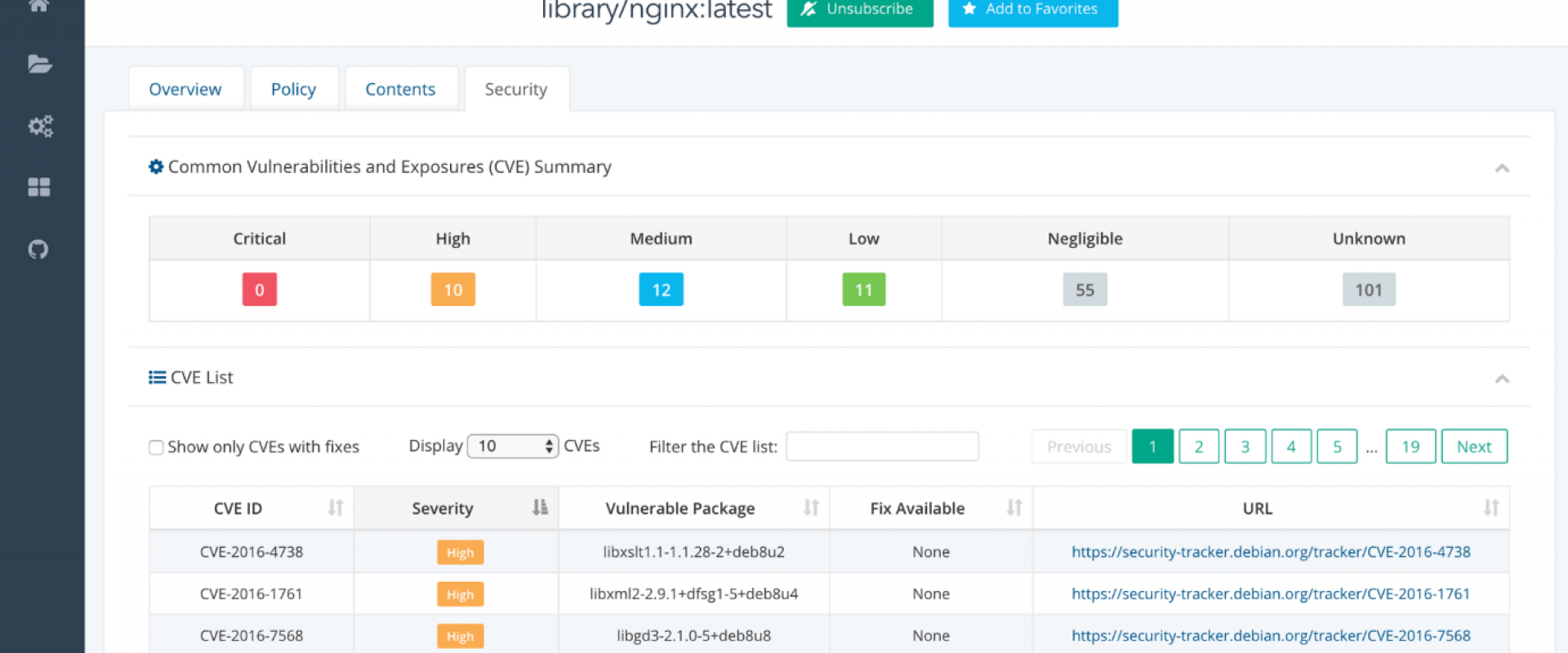1568x653 pixels.
Task: Select the CVE-2016-7568 ID cell
Action: 252,635
